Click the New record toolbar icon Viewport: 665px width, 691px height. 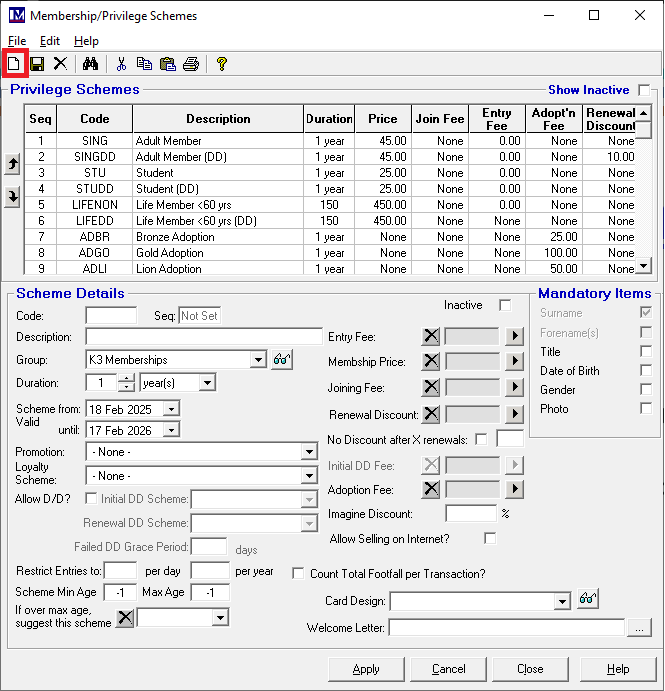15,64
